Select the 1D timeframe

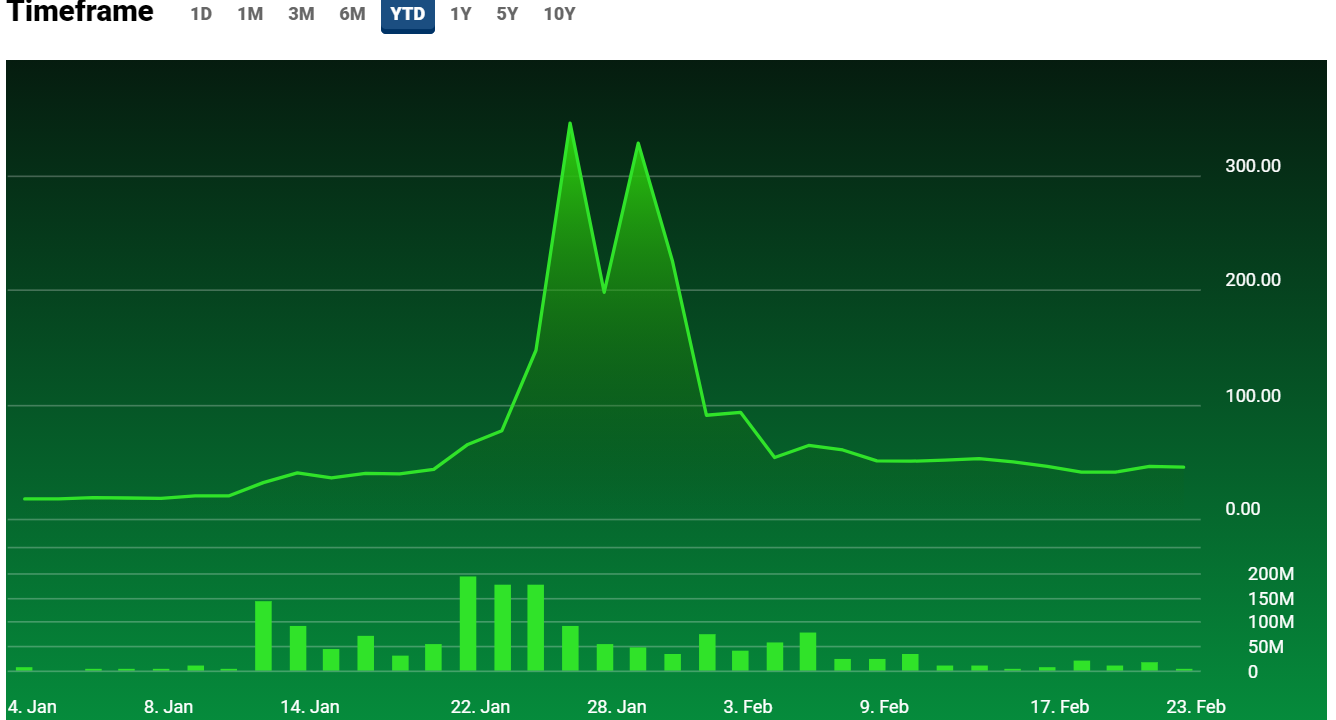[x=201, y=14]
